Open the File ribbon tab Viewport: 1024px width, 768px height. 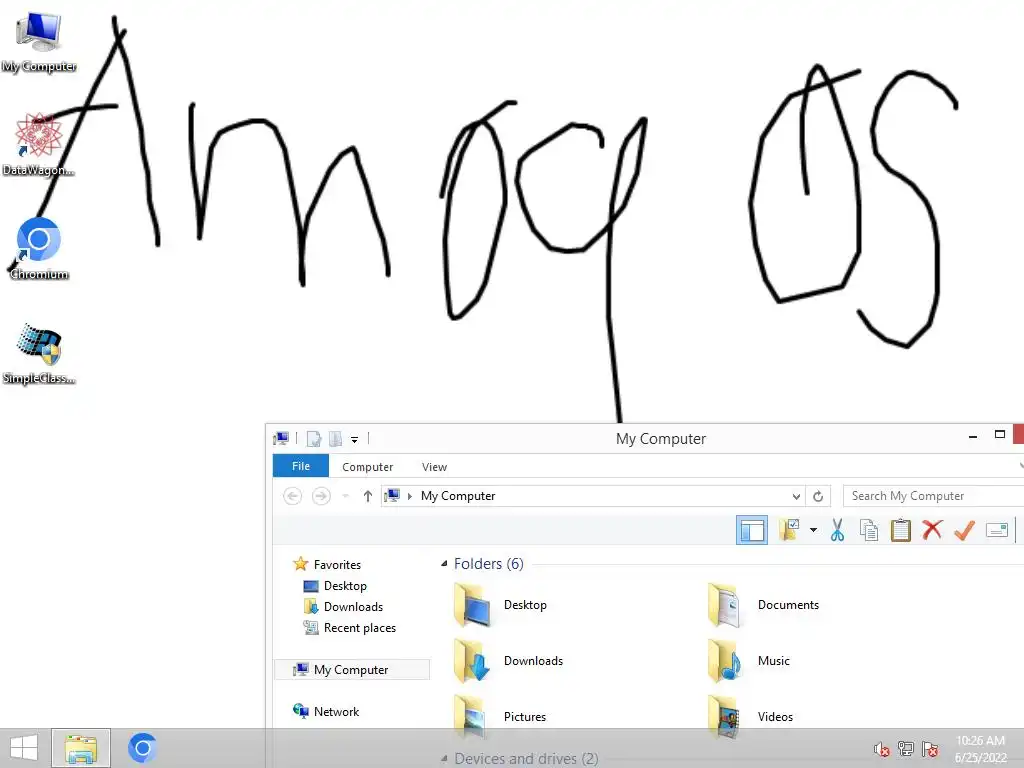coord(300,466)
